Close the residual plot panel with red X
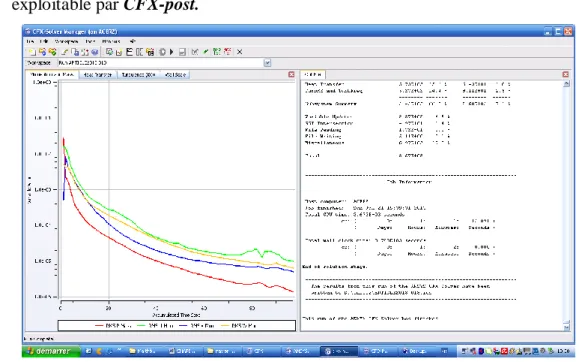 tap(291, 75)
